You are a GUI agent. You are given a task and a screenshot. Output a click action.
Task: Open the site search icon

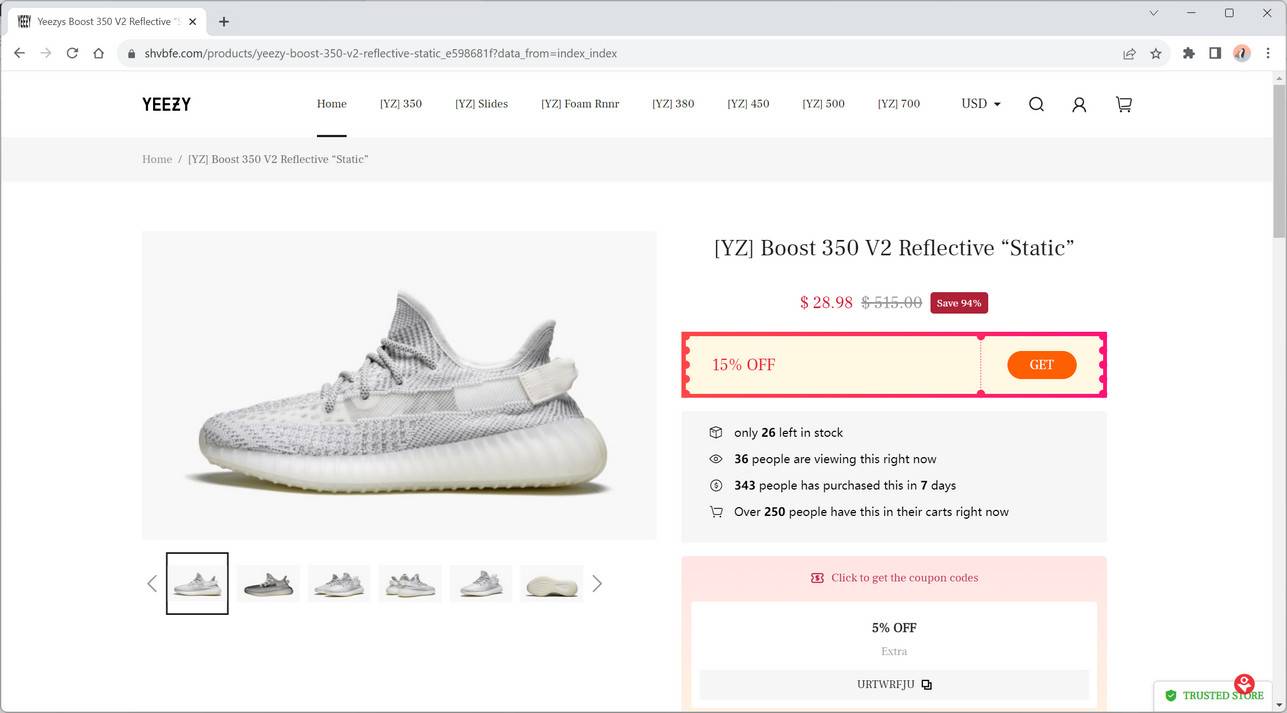(x=1036, y=104)
